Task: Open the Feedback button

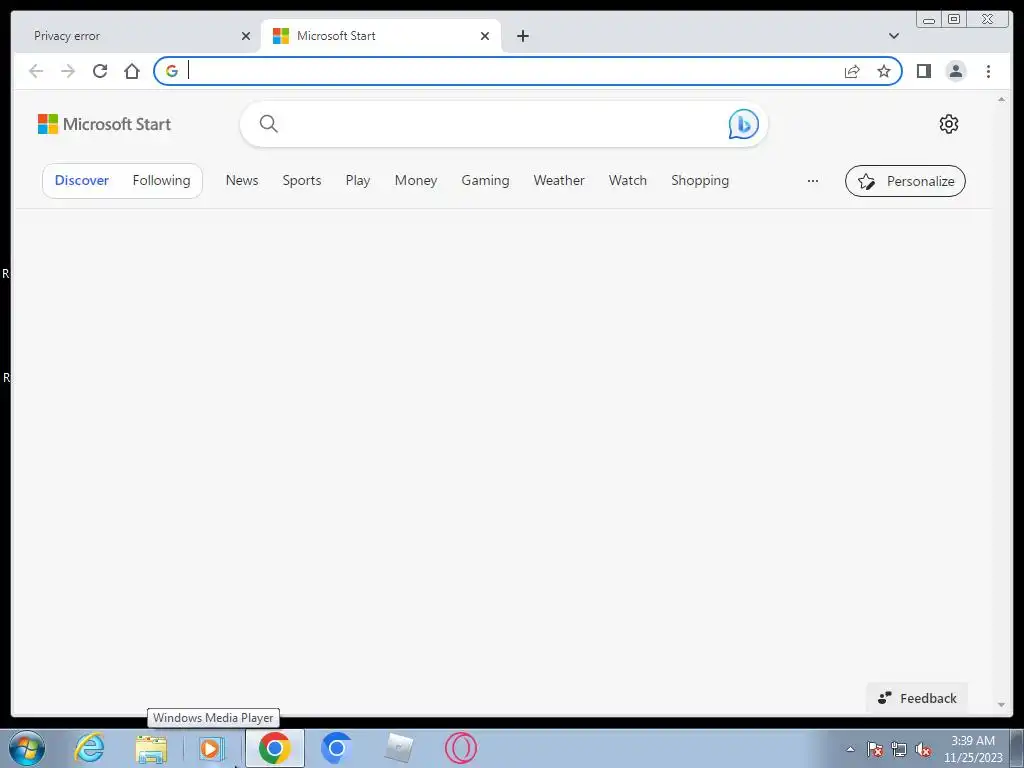Action: 917,698
